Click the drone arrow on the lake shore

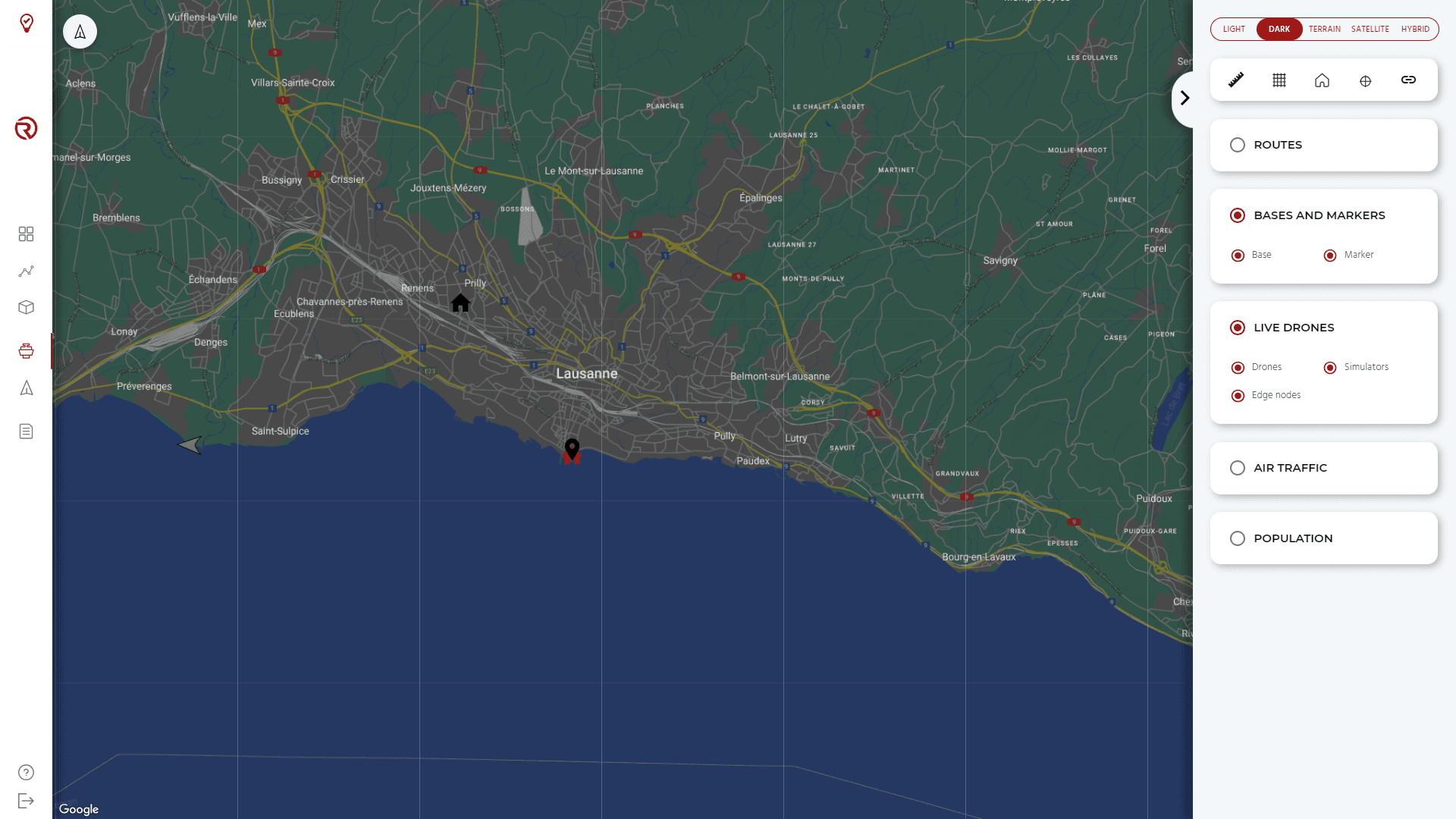[x=190, y=444]
